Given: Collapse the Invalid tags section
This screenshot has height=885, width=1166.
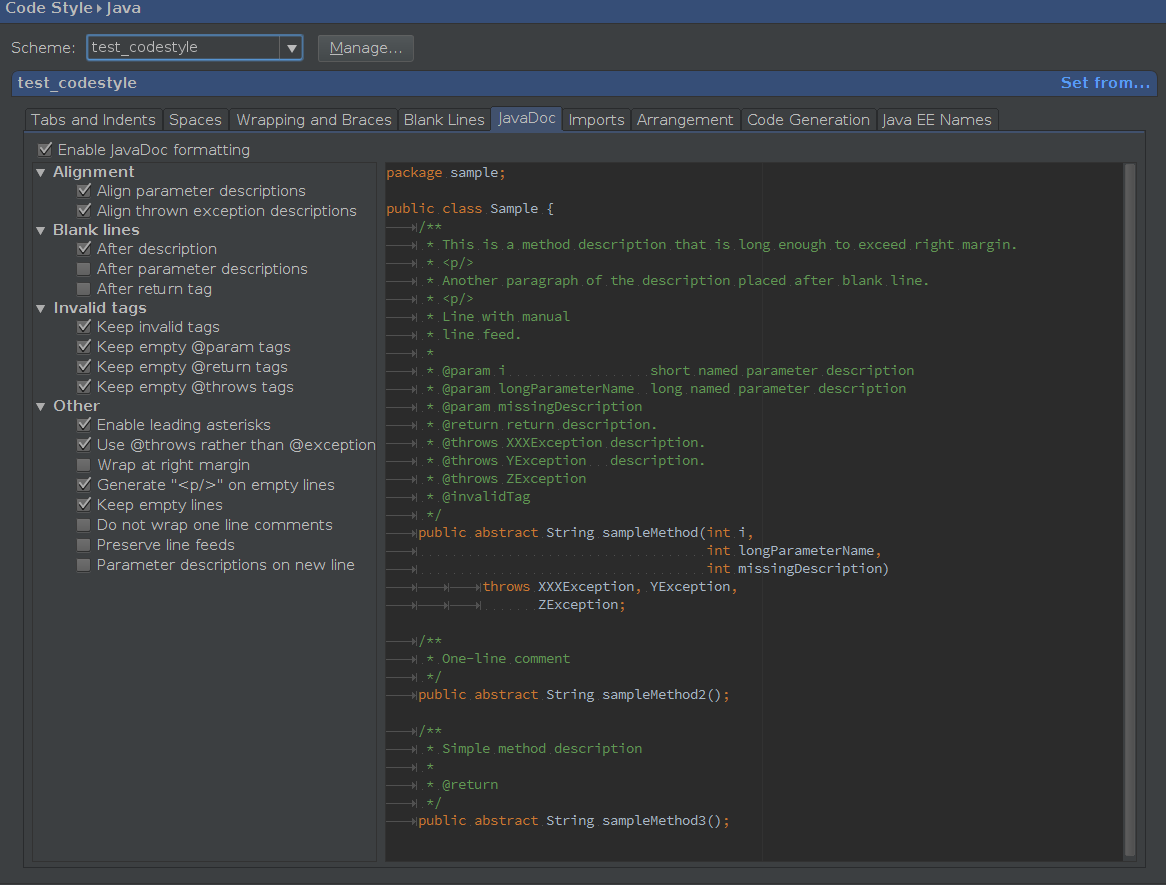Looking at the screenshot, I should (x=40, y=307).
